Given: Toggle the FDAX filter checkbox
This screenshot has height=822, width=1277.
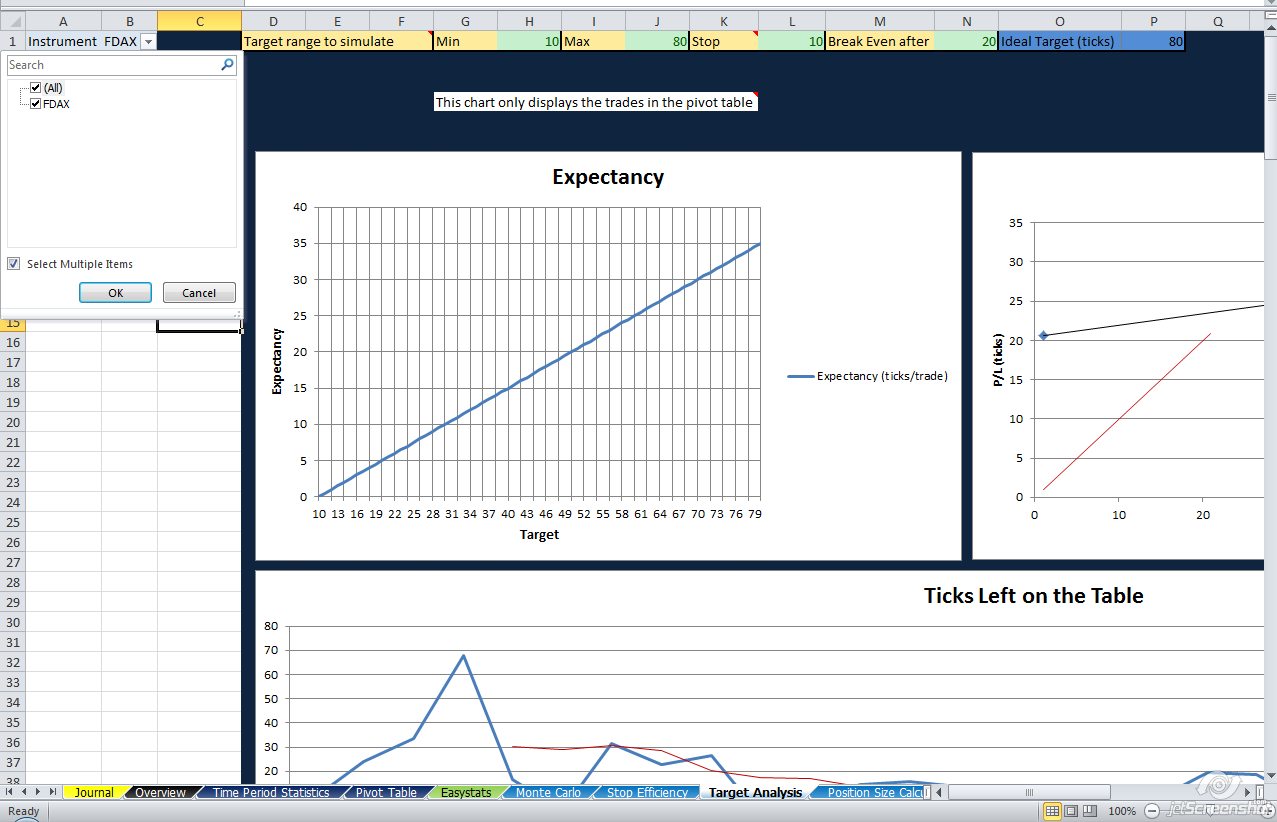Looking at the screenshot, I should [36, 104].
